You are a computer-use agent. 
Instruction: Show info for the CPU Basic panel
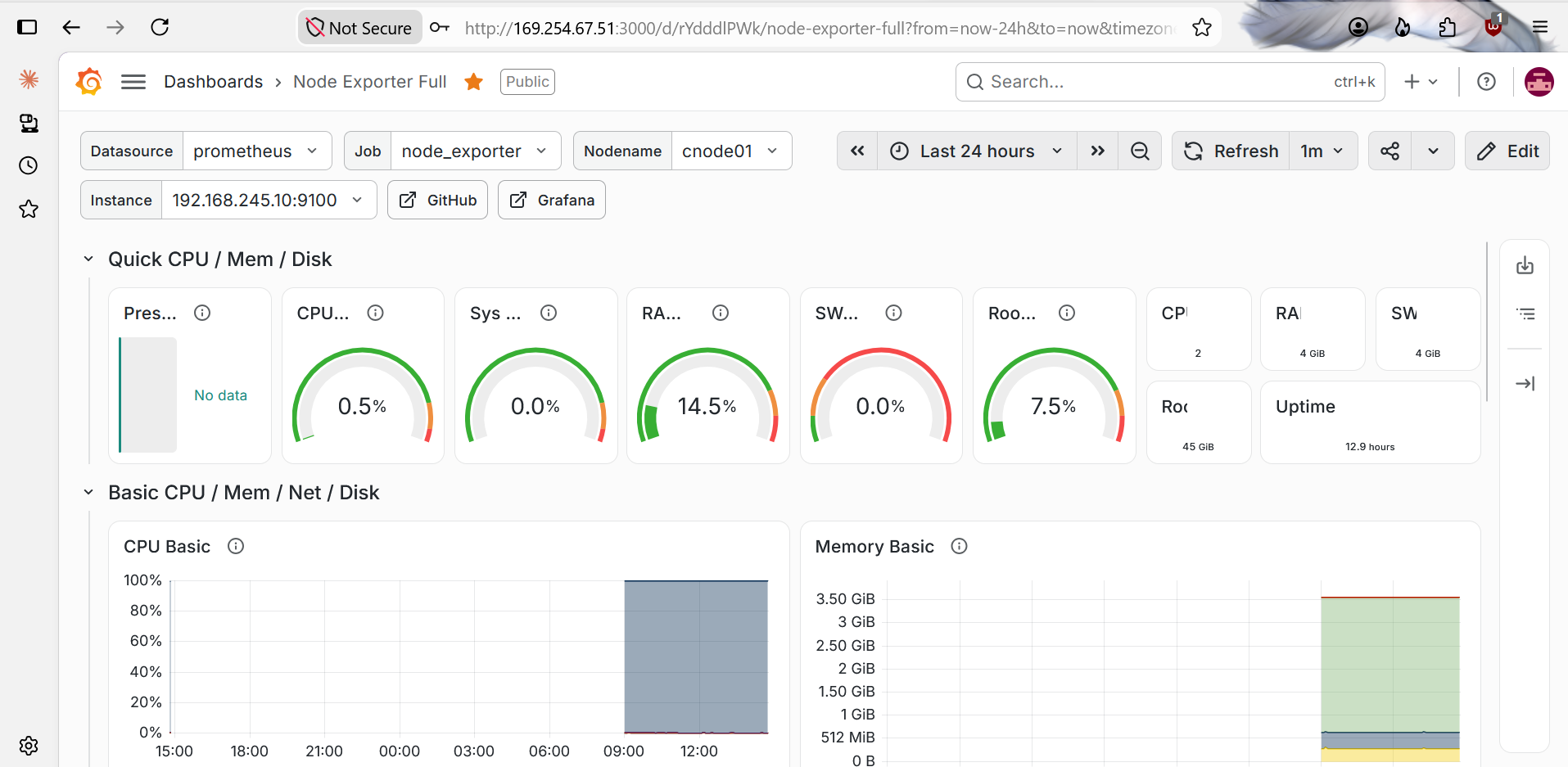(236, 546)
